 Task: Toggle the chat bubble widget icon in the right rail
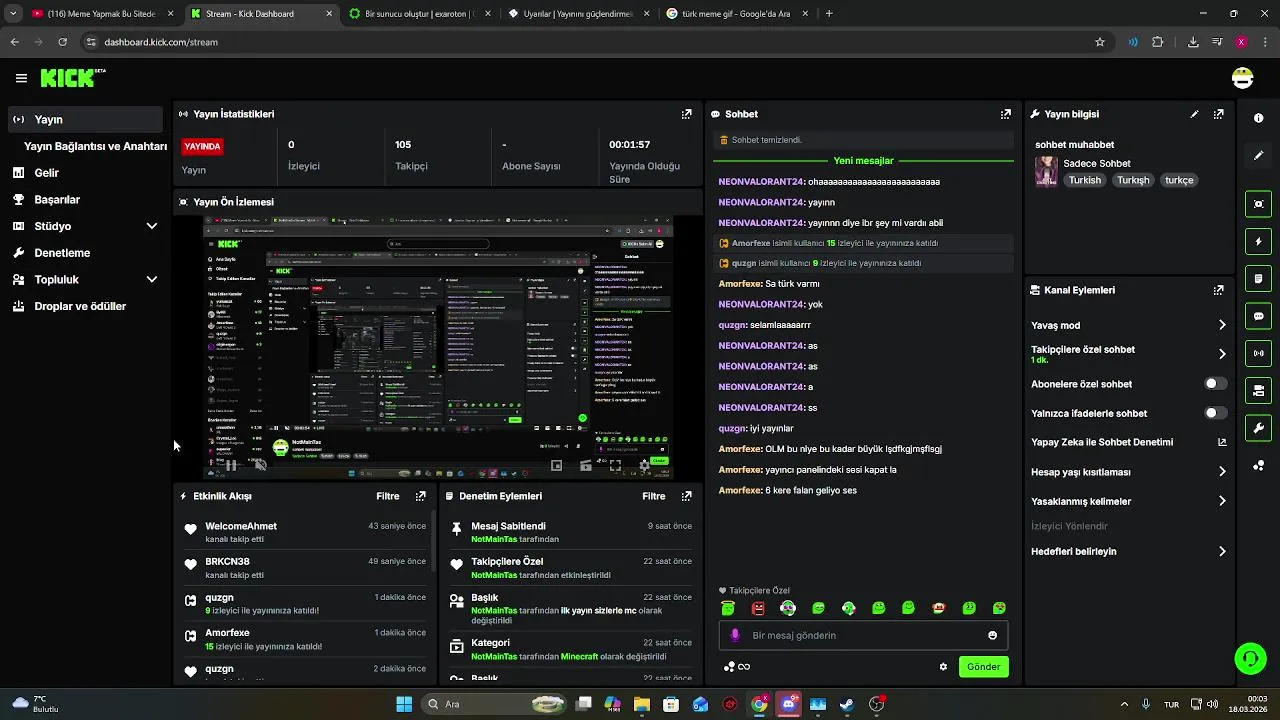(x=1258, y=316)
